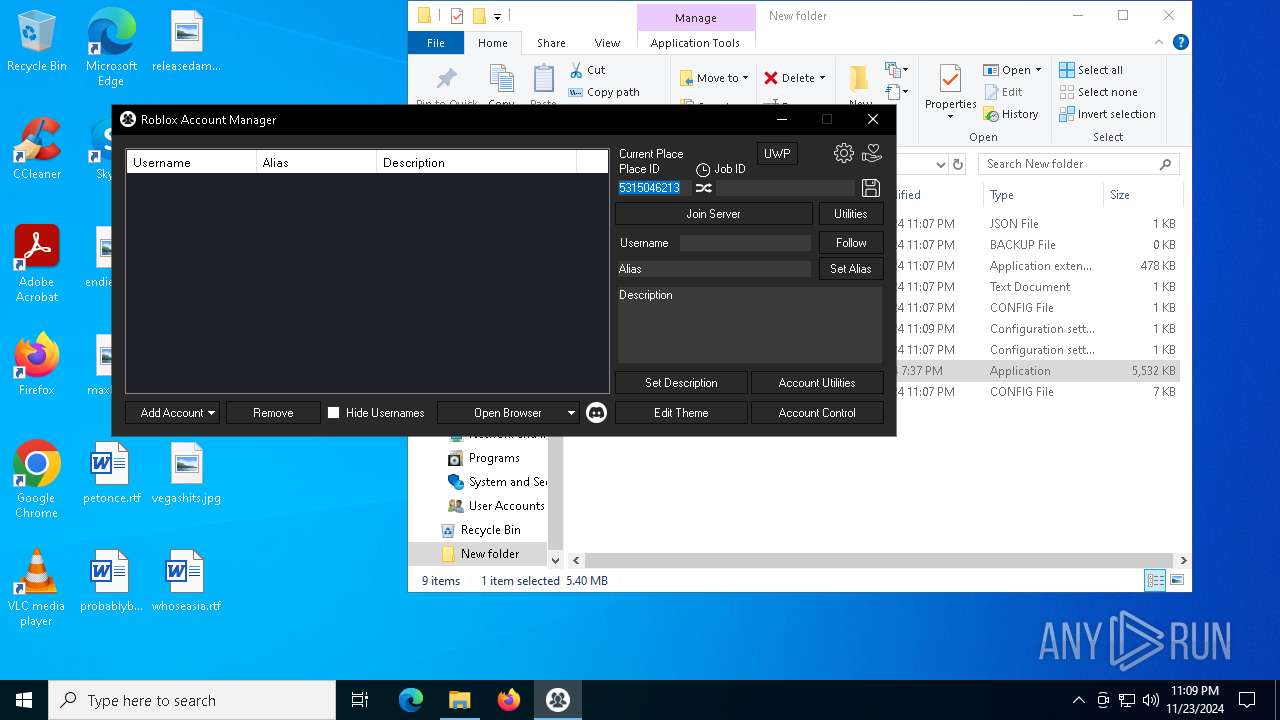Viewport: 1280px width, 720px height.
Task: Open the Discord icon button
Action: click(x=596, y=412)
